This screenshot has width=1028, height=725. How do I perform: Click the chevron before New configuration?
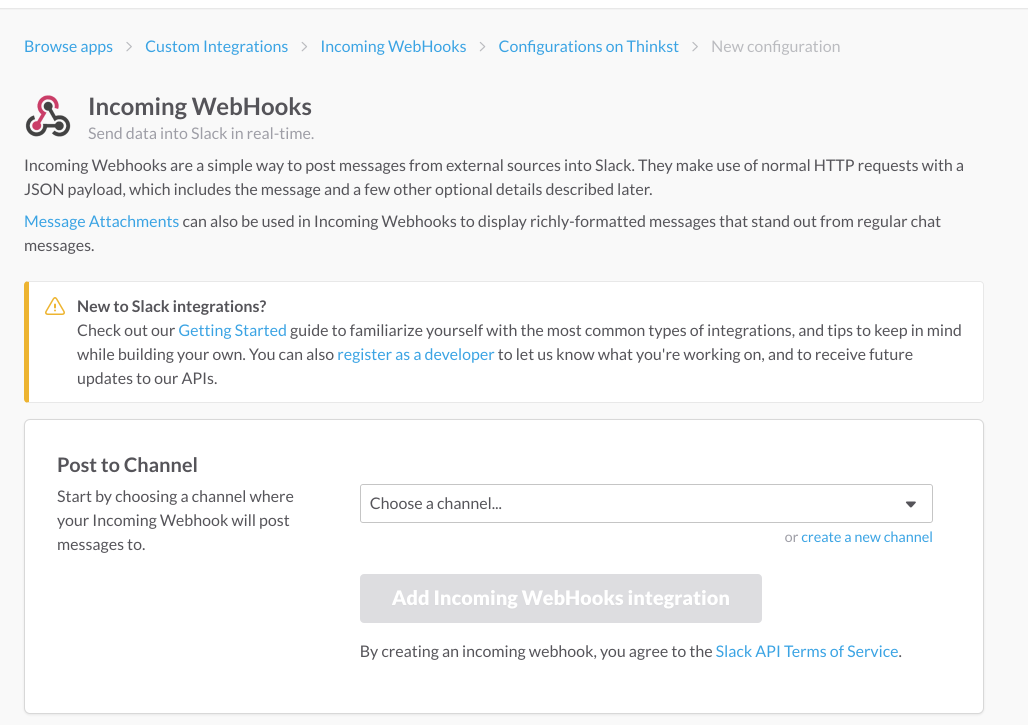coord(695,47)
